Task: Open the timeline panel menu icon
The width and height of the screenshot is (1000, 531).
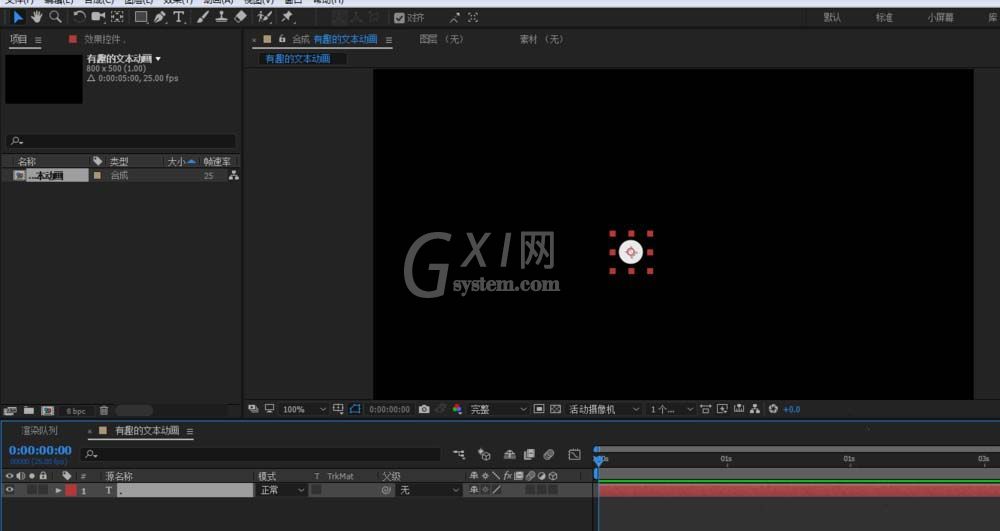Action: [189, 432]
